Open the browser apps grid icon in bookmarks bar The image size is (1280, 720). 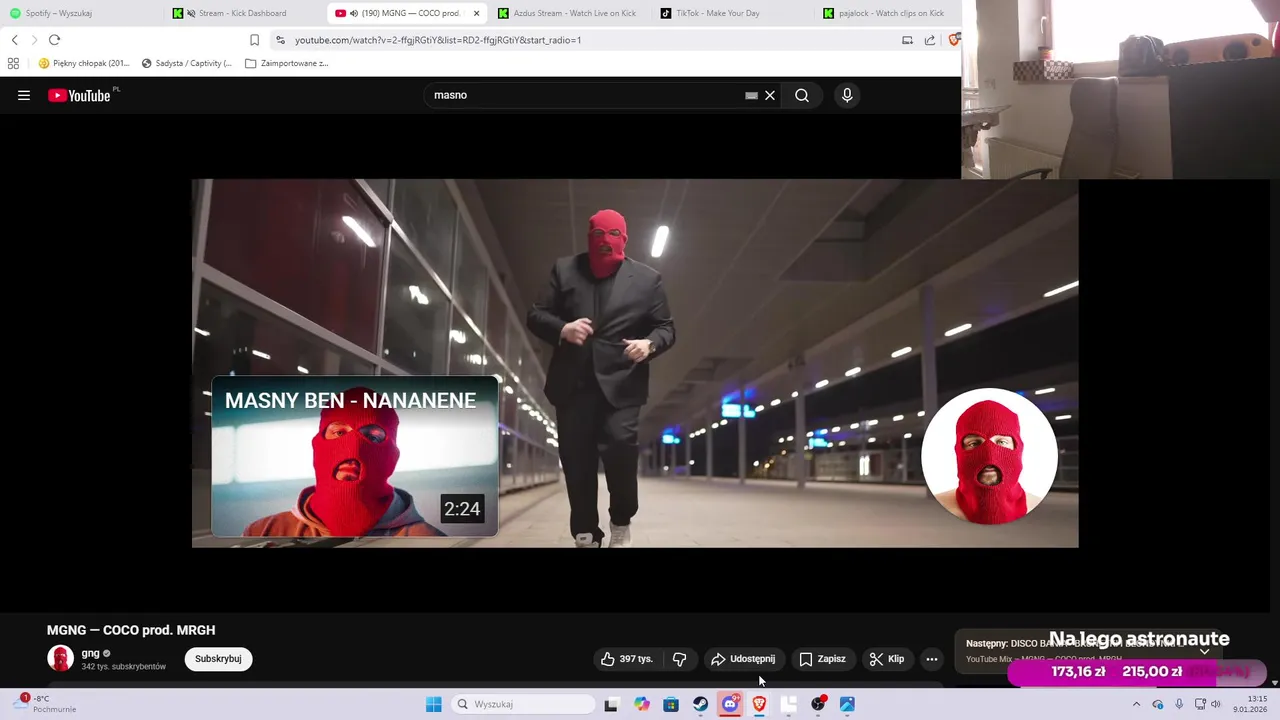point(13,63)
